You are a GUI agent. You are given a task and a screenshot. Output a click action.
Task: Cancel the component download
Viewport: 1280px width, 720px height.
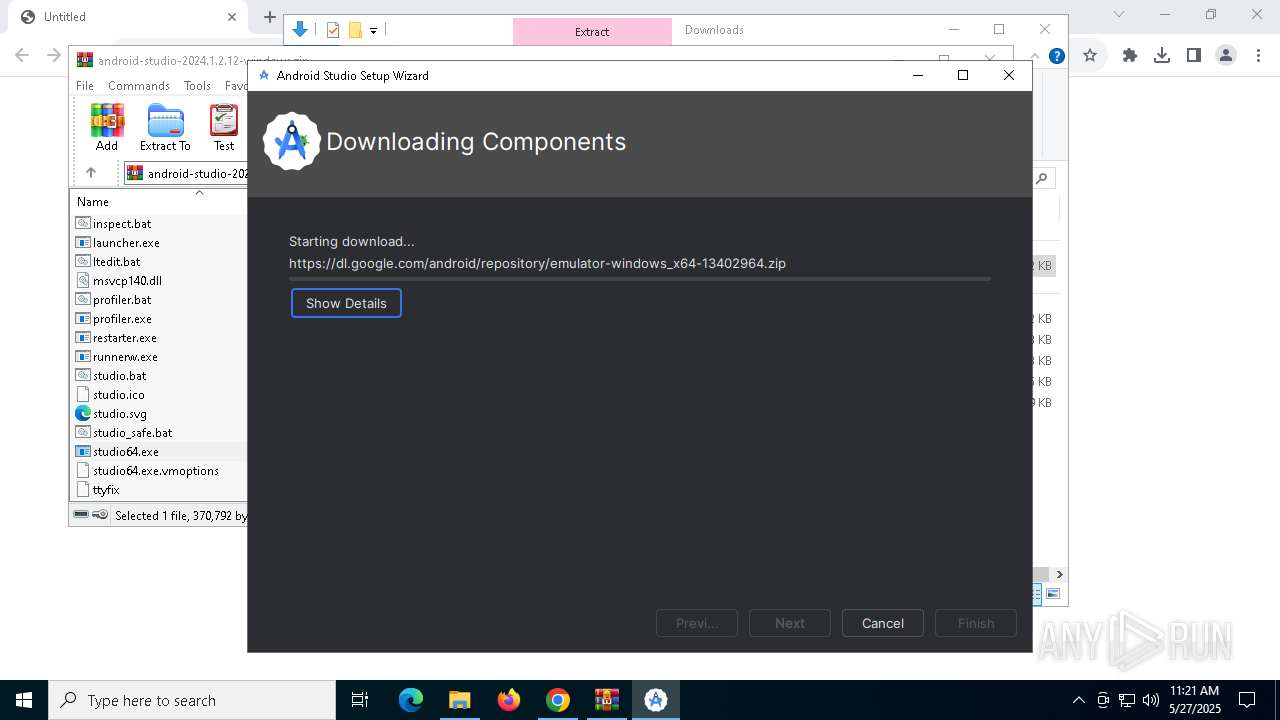pos(882,623)
